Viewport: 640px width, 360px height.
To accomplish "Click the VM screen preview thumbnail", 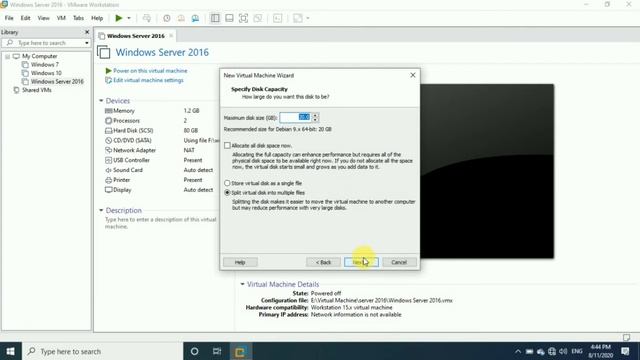I will 487,171.
